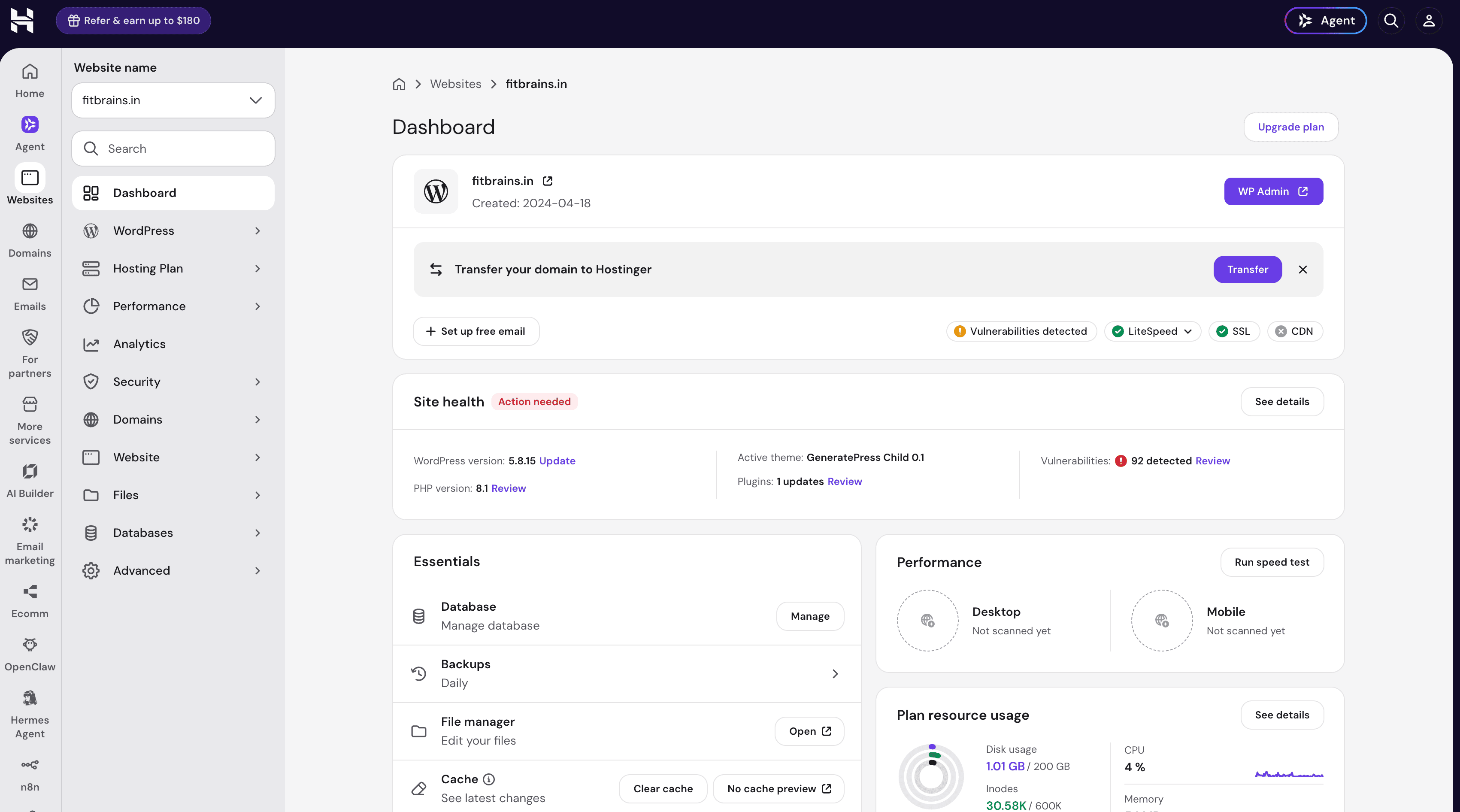1460x812 pixels.
Task: Open the OpenClaw sidebar icon
Action: click(x=30, y=645)
